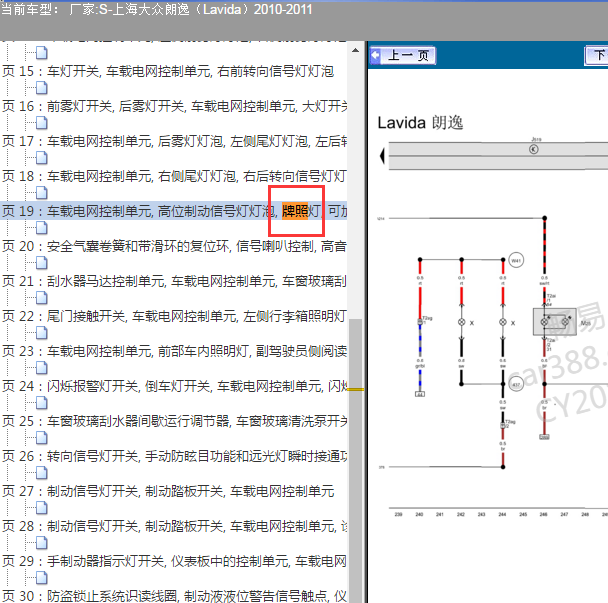The height and width of the screenshot is (603, 608).
Task: Click document icon under page 27
Action: pyautogui.click(x=41, y=508)
